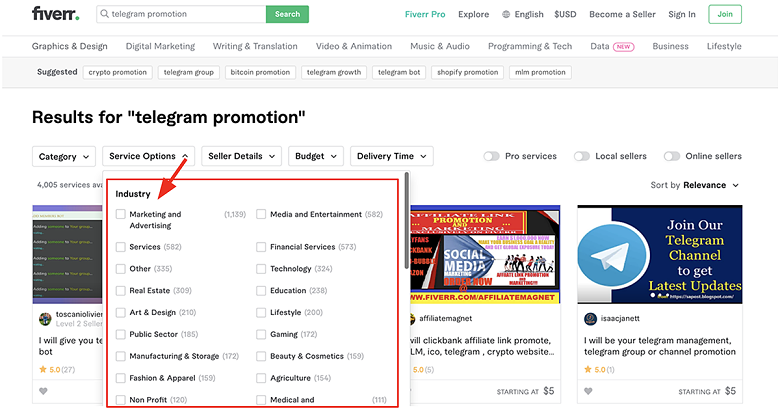Select mlm promotion suggestion
Screen dimensions: 780x410
[x=540, y=72]
